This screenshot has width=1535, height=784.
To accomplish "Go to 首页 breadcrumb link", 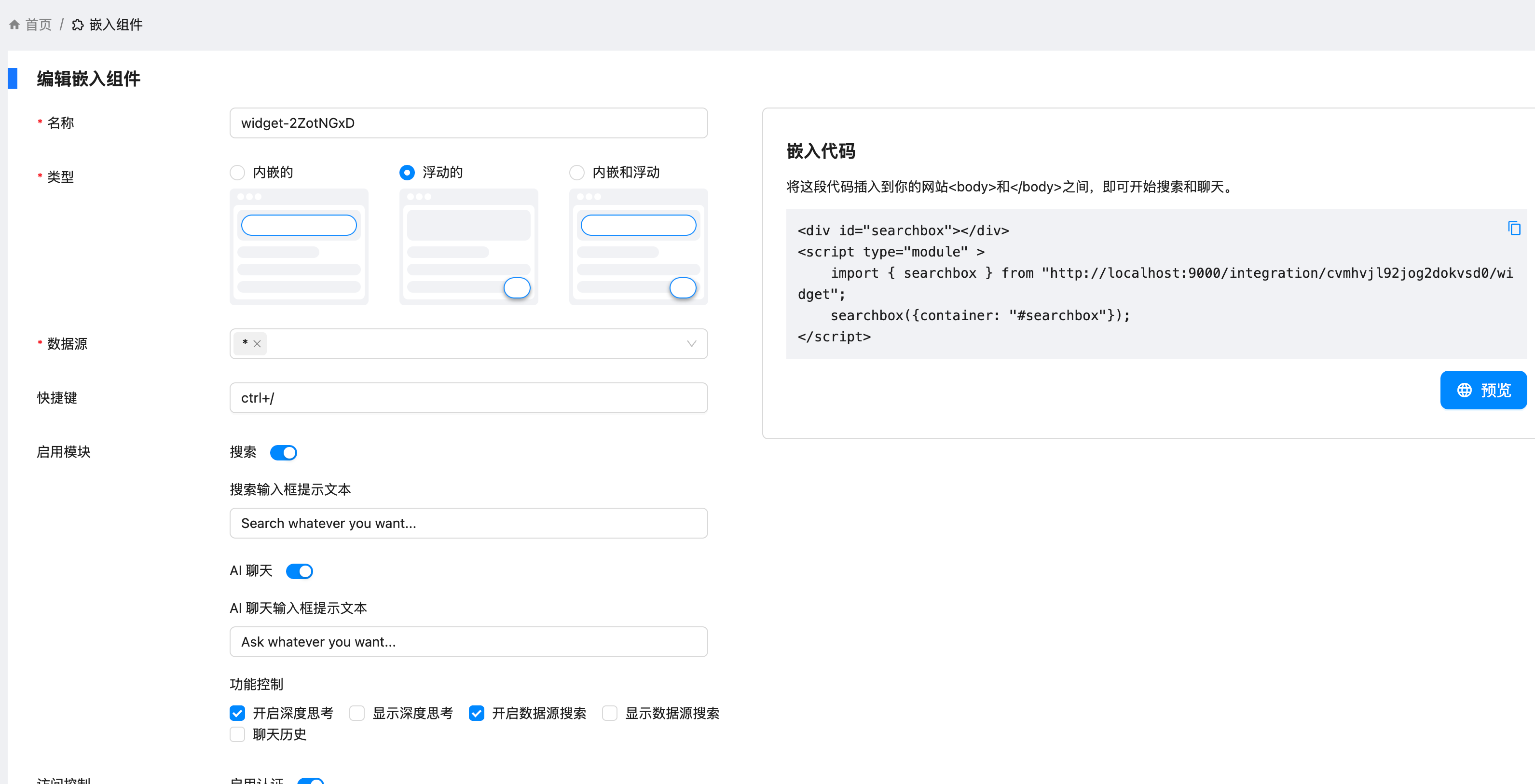I will [x=38, y=25].
